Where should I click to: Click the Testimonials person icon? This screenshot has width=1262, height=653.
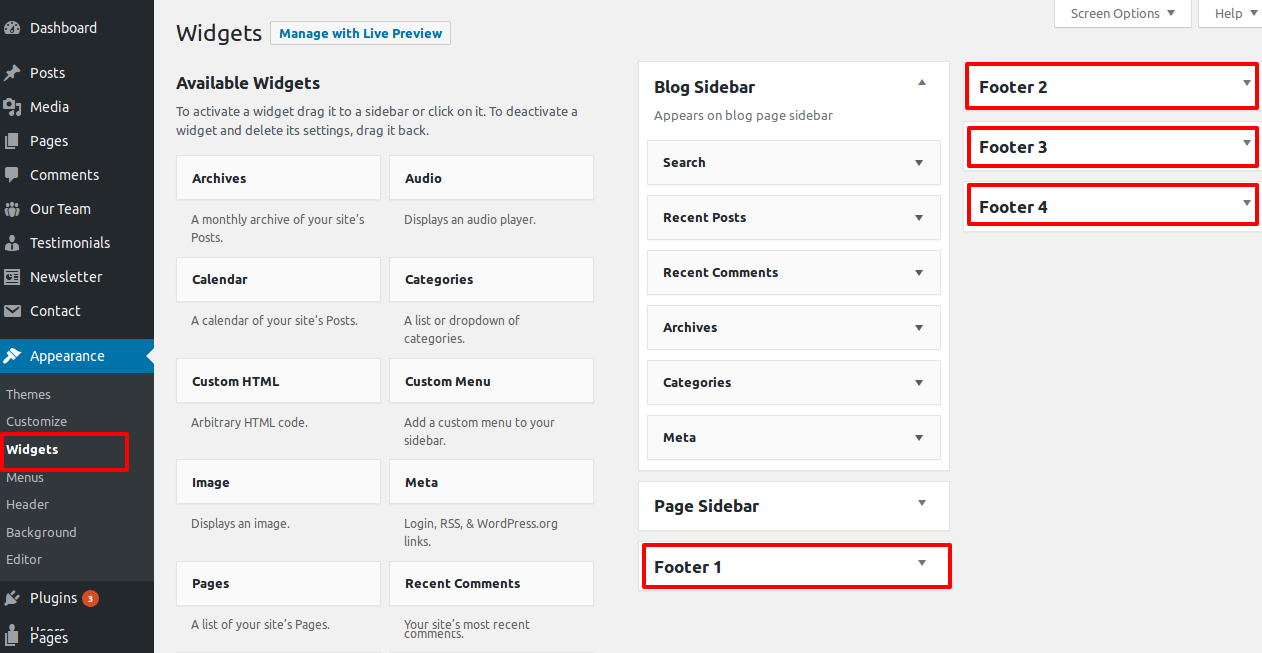point(12,243)
